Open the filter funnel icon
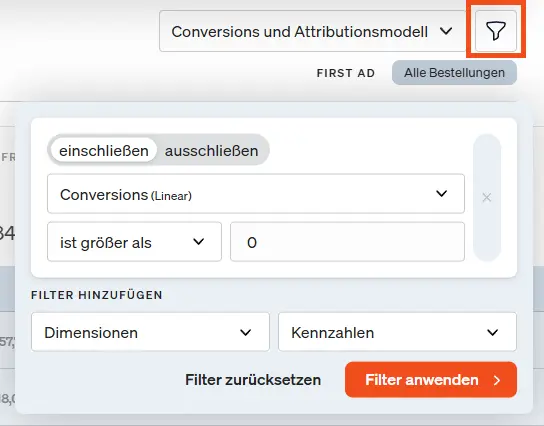544x426 pixels. [x=496, y=31]
